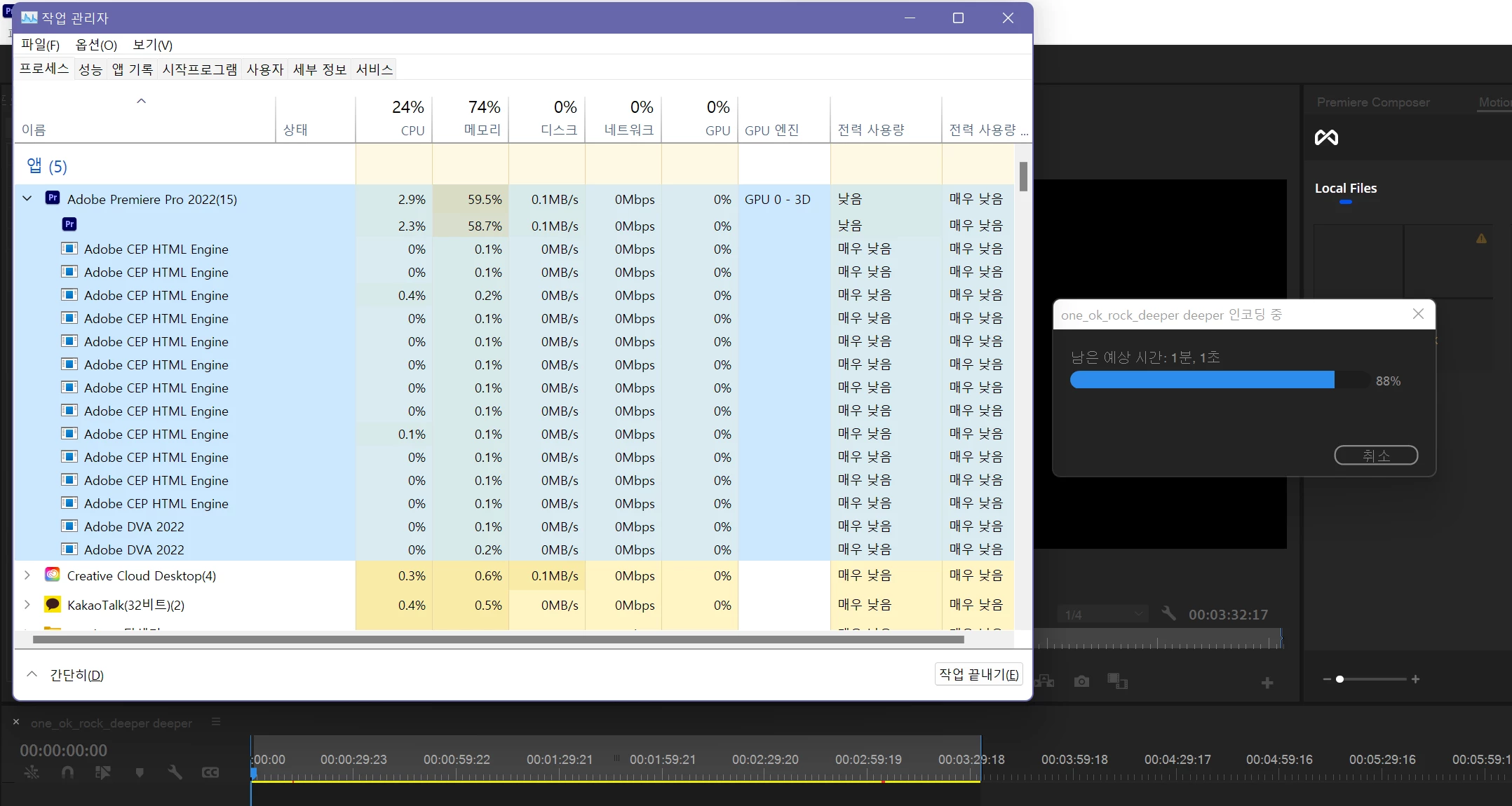Open timeline display settings wrench

175,772
